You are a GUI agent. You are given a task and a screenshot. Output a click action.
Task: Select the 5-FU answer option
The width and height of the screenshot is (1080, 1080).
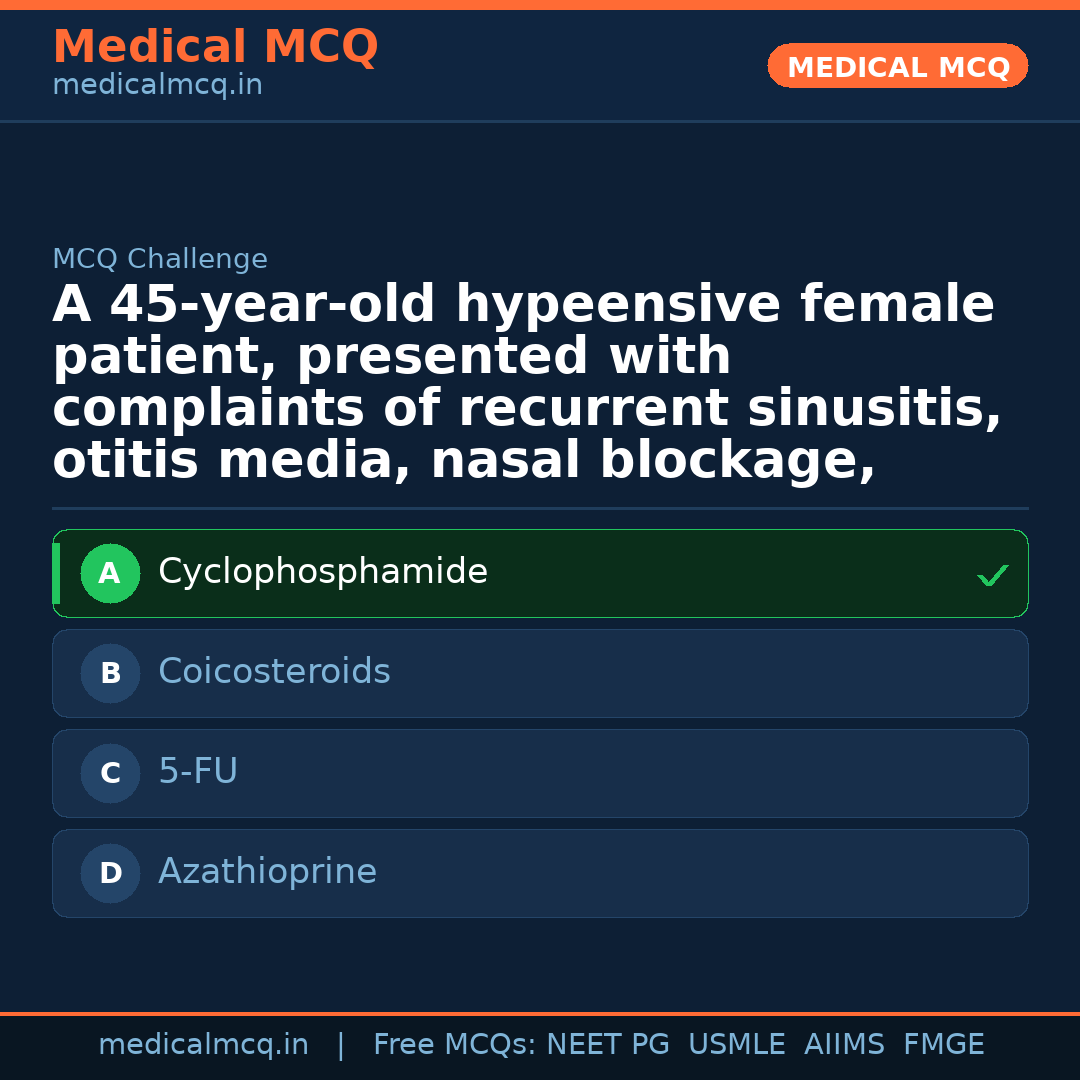click(198, 772)
